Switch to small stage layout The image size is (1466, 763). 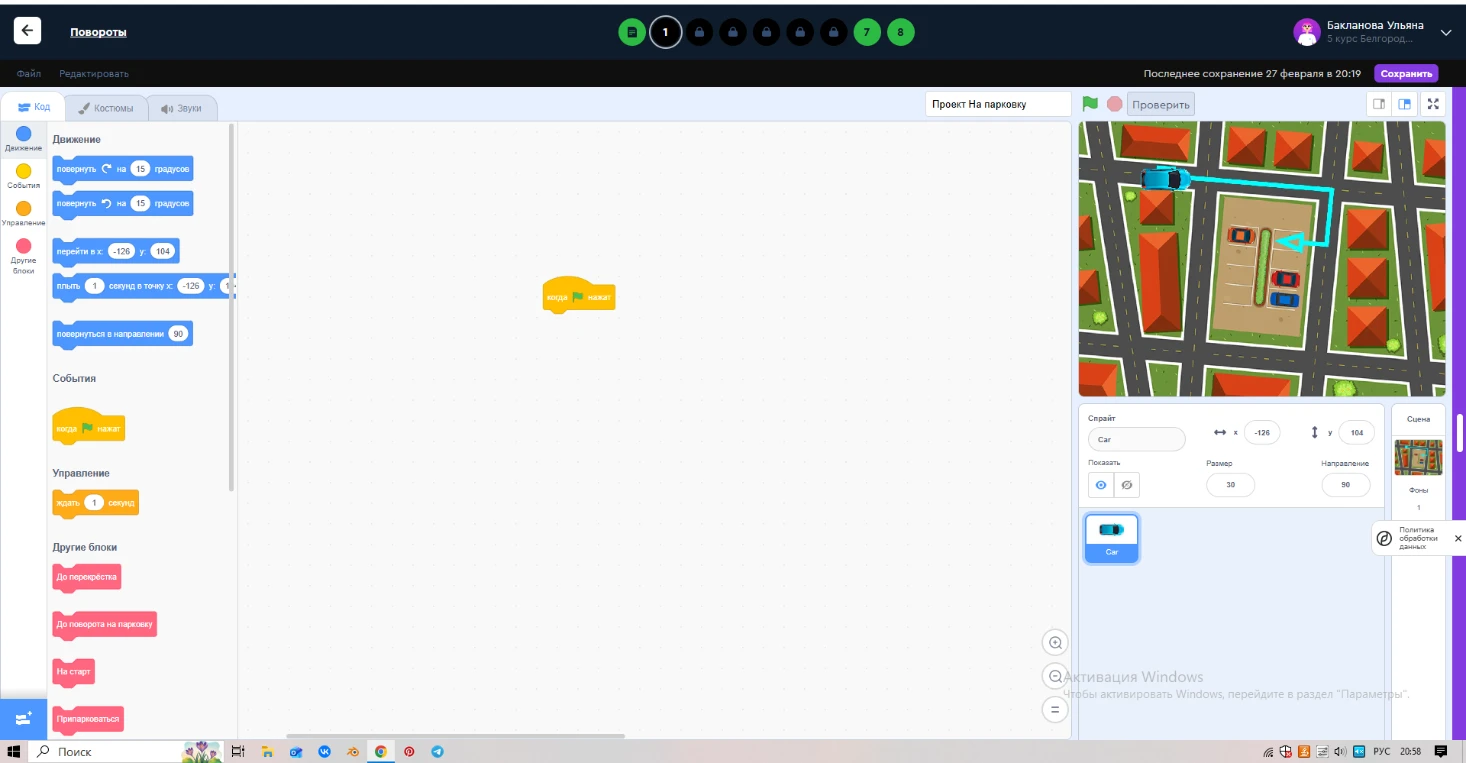pyautogui.click(x=1379, y=104)
